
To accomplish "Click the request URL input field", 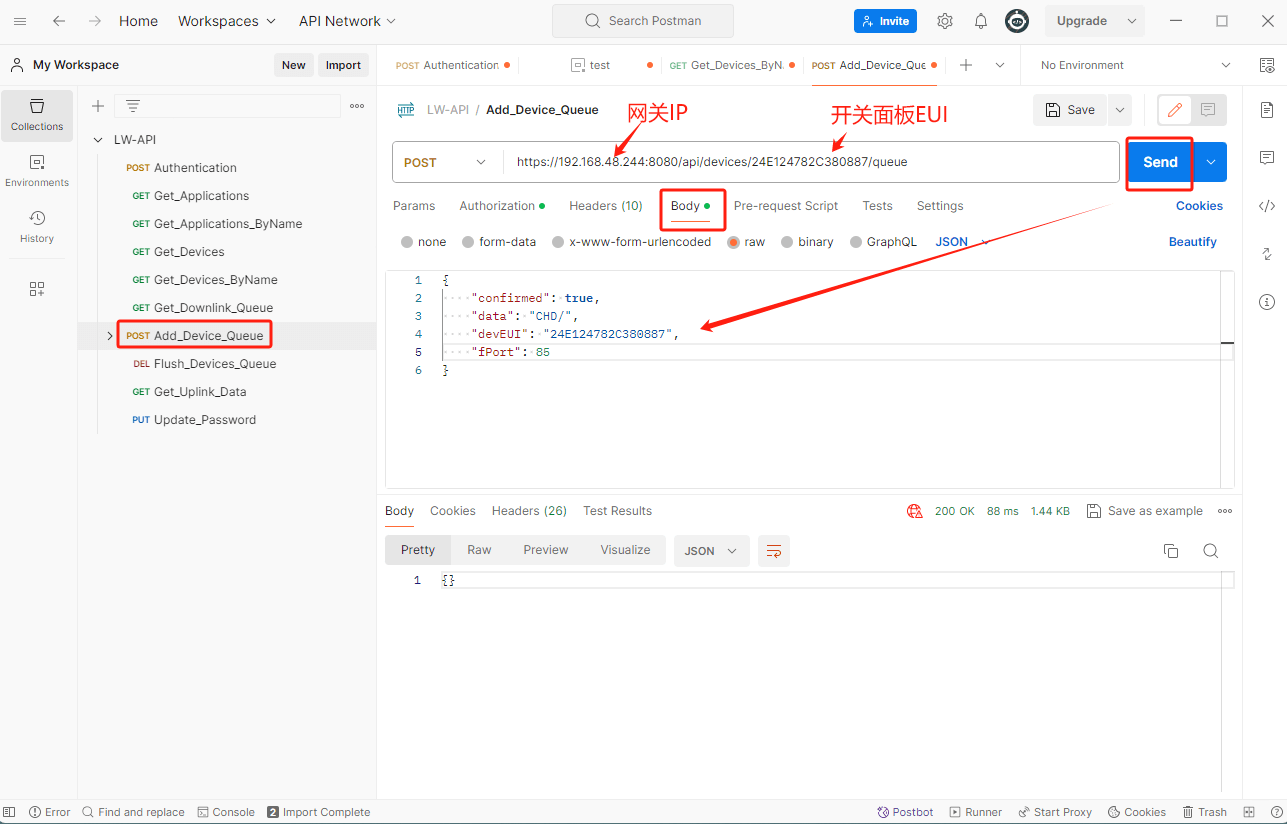I will [x=810, y=162].
